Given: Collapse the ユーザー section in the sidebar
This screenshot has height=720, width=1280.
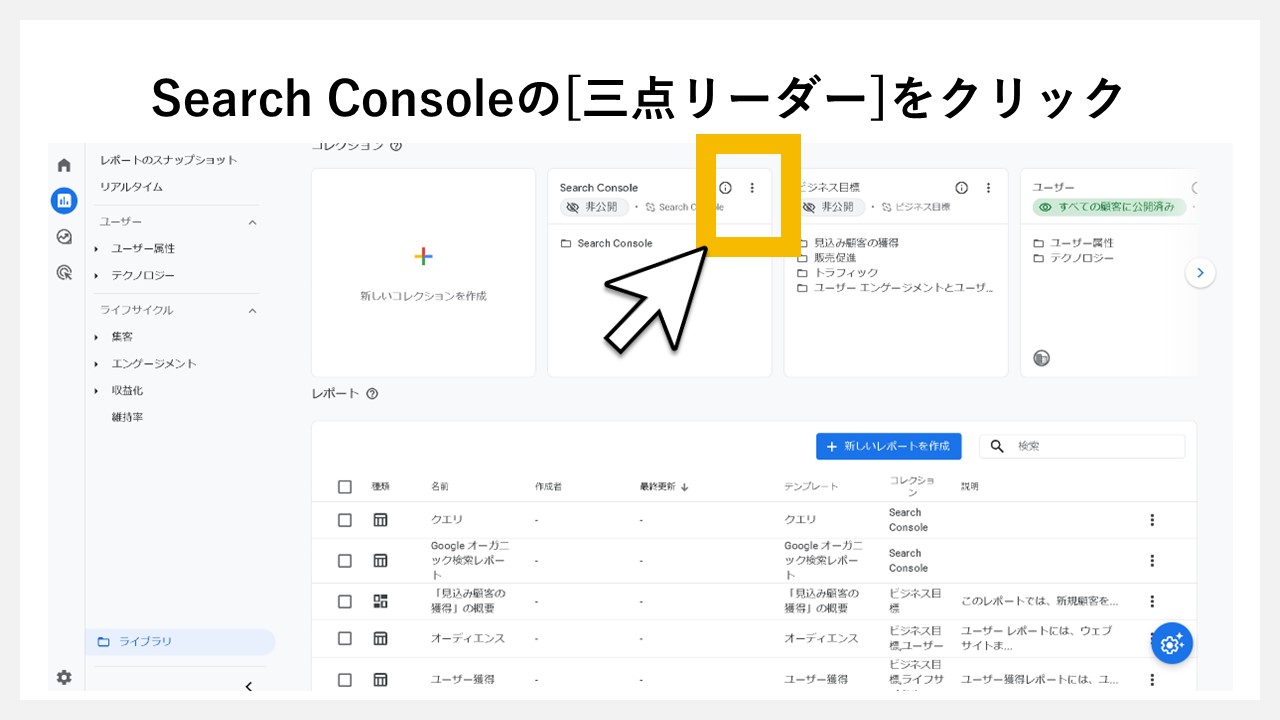Looking at the screenshot, I should click(x=252, y=221).
